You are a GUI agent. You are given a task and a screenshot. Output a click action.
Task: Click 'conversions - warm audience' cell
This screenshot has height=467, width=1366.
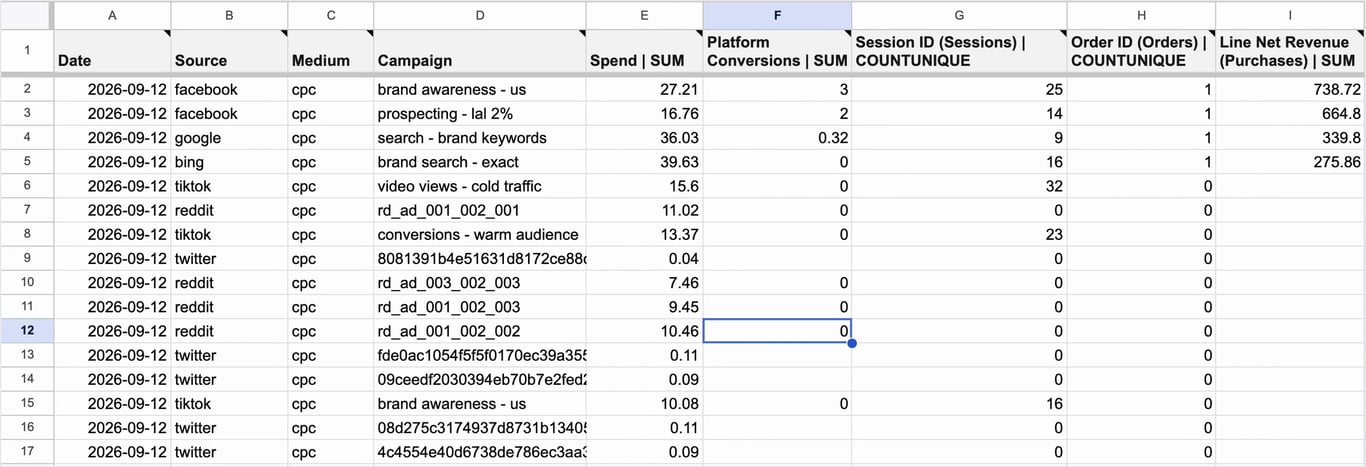pos(480,234)
